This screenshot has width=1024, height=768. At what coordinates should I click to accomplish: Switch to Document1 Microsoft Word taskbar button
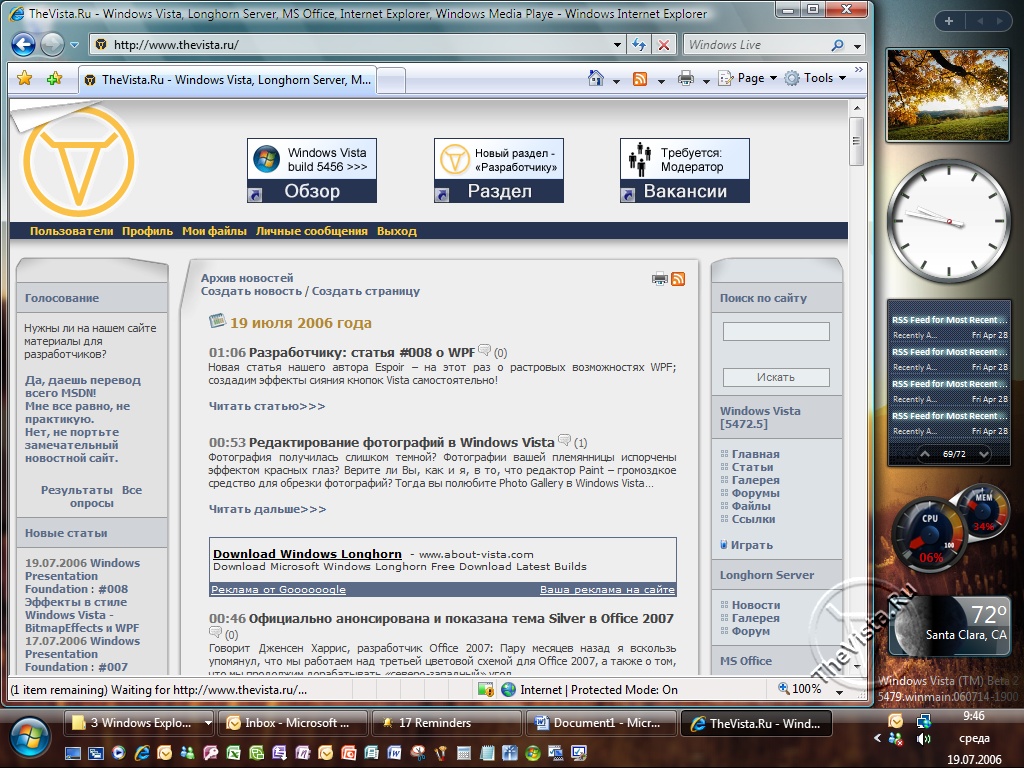(601, 723)
